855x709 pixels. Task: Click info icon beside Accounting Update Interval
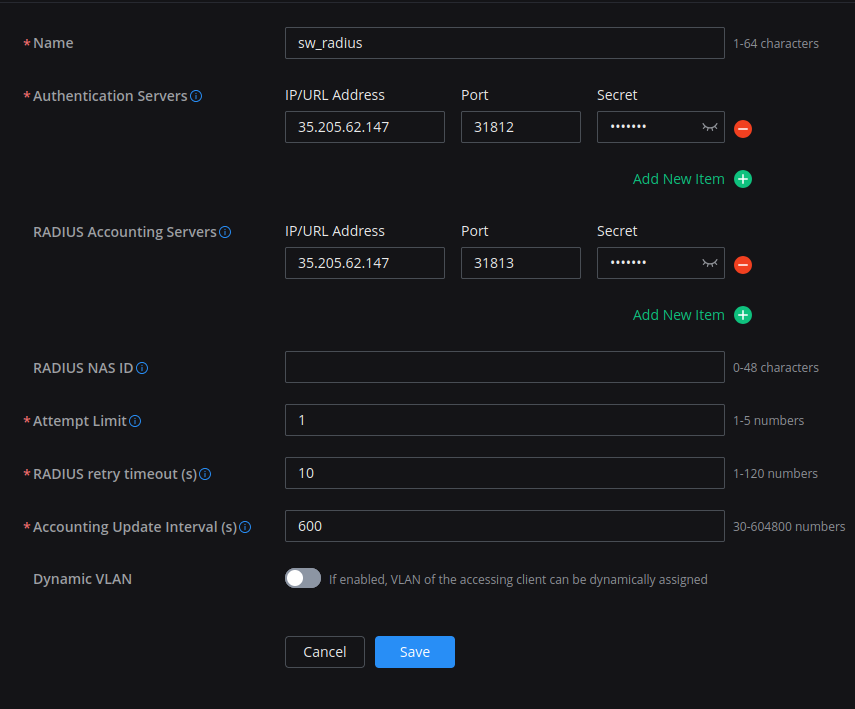point(245,527)
